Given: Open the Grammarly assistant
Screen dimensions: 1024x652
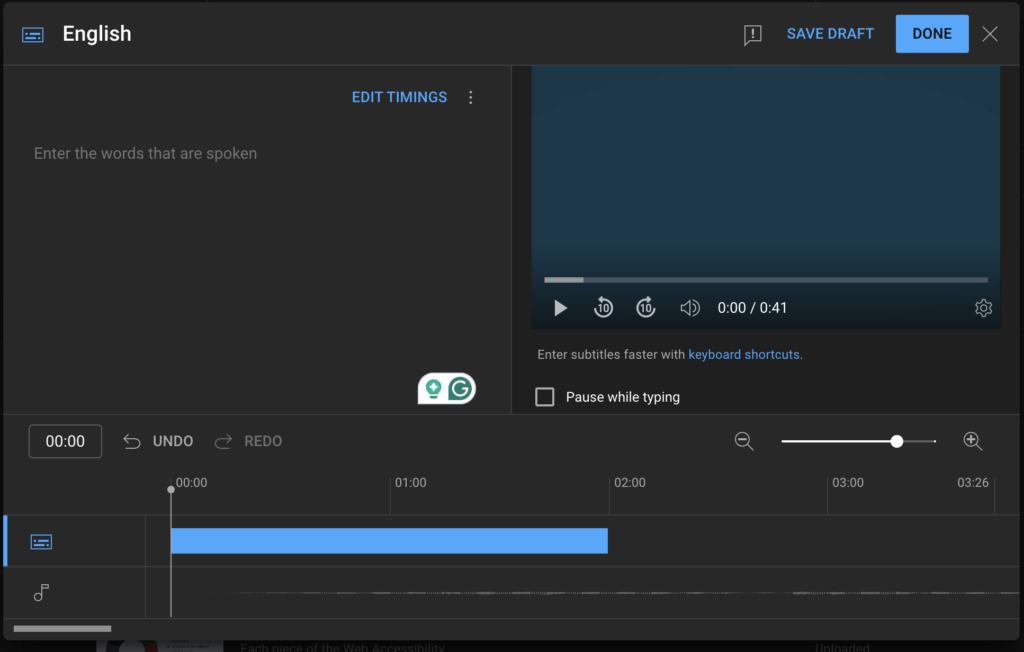Looking at the screenshot, I should pos(458,388).
